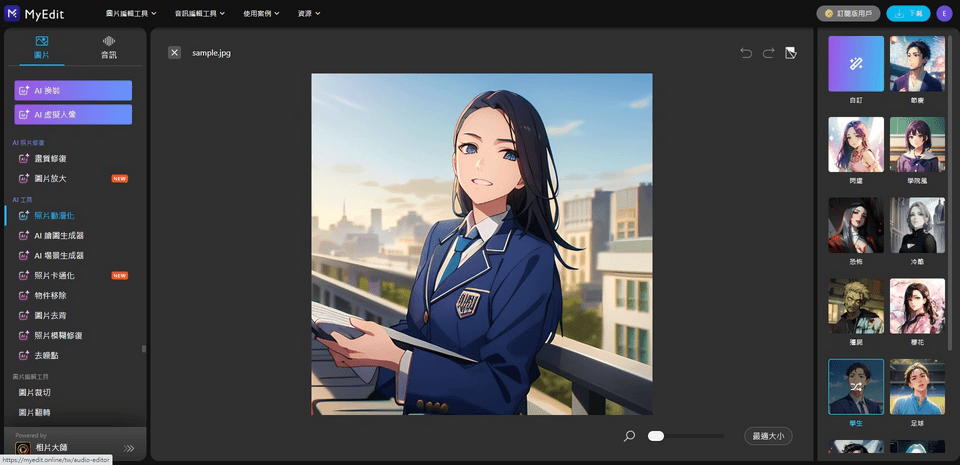
Task: Select the 節慶 style thumbnail
Action: pyautogui.click(x=917, y=64)
